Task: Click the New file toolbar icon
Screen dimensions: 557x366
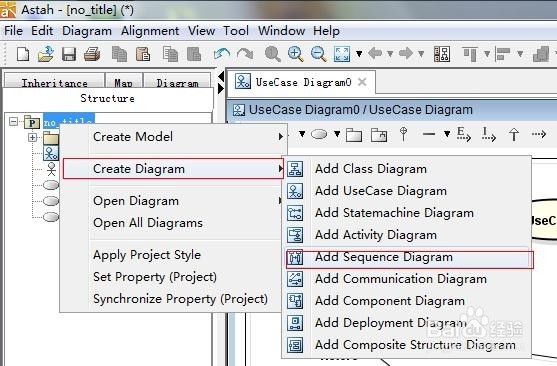Action: tap(23, 54)
